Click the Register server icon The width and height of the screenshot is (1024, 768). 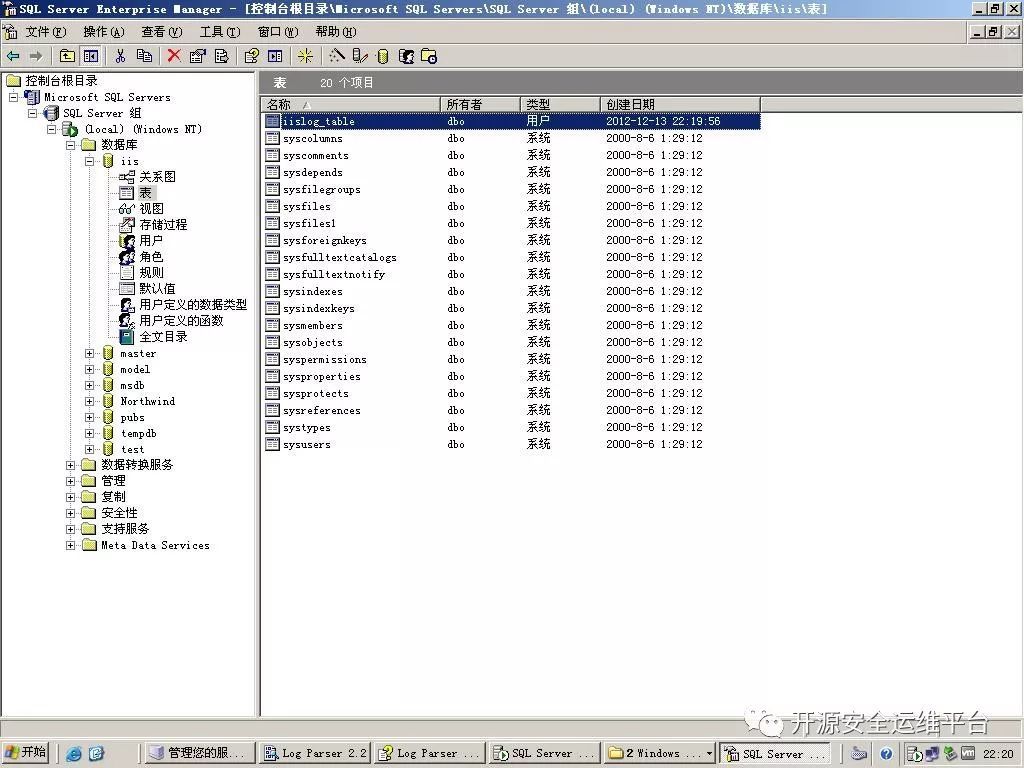tap(360, 56)
